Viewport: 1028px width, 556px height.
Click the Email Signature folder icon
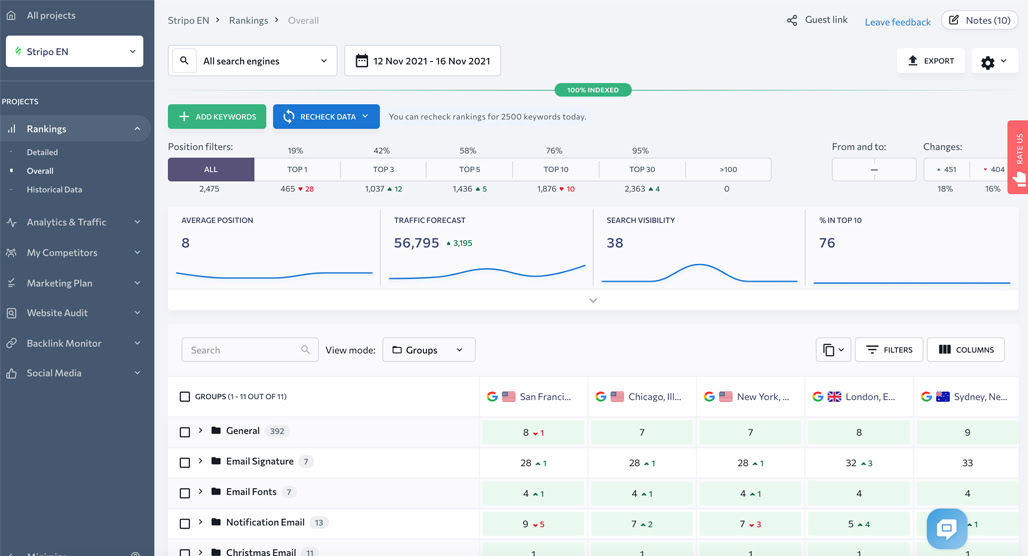pos(216,462)
